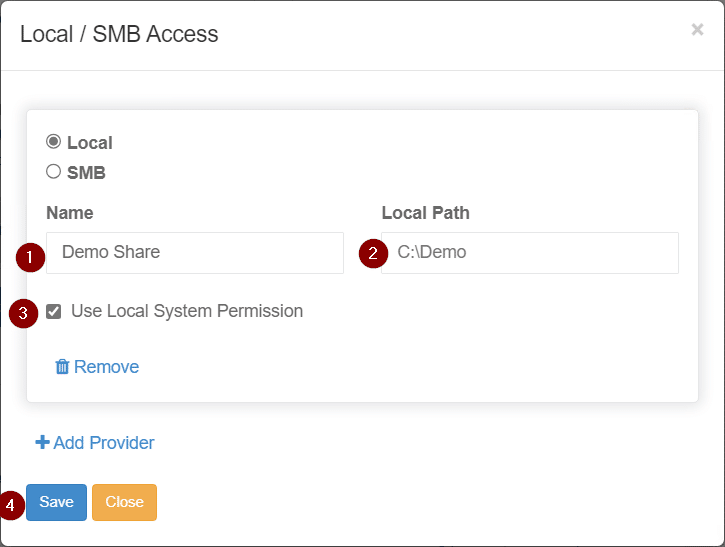Click the Name field containing Demo Share

195,253
